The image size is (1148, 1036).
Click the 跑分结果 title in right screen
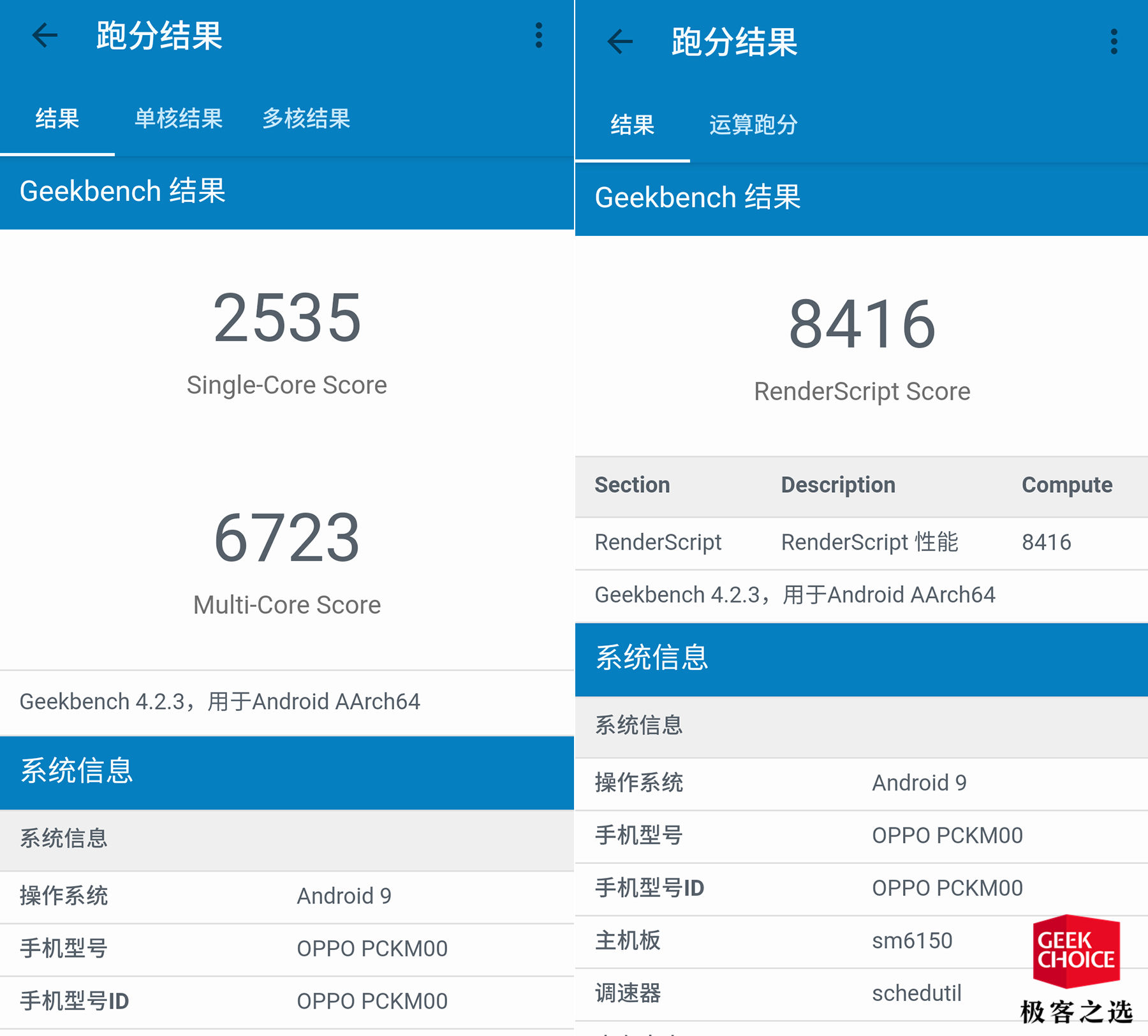pyautogui.click(x=735, y=42)
